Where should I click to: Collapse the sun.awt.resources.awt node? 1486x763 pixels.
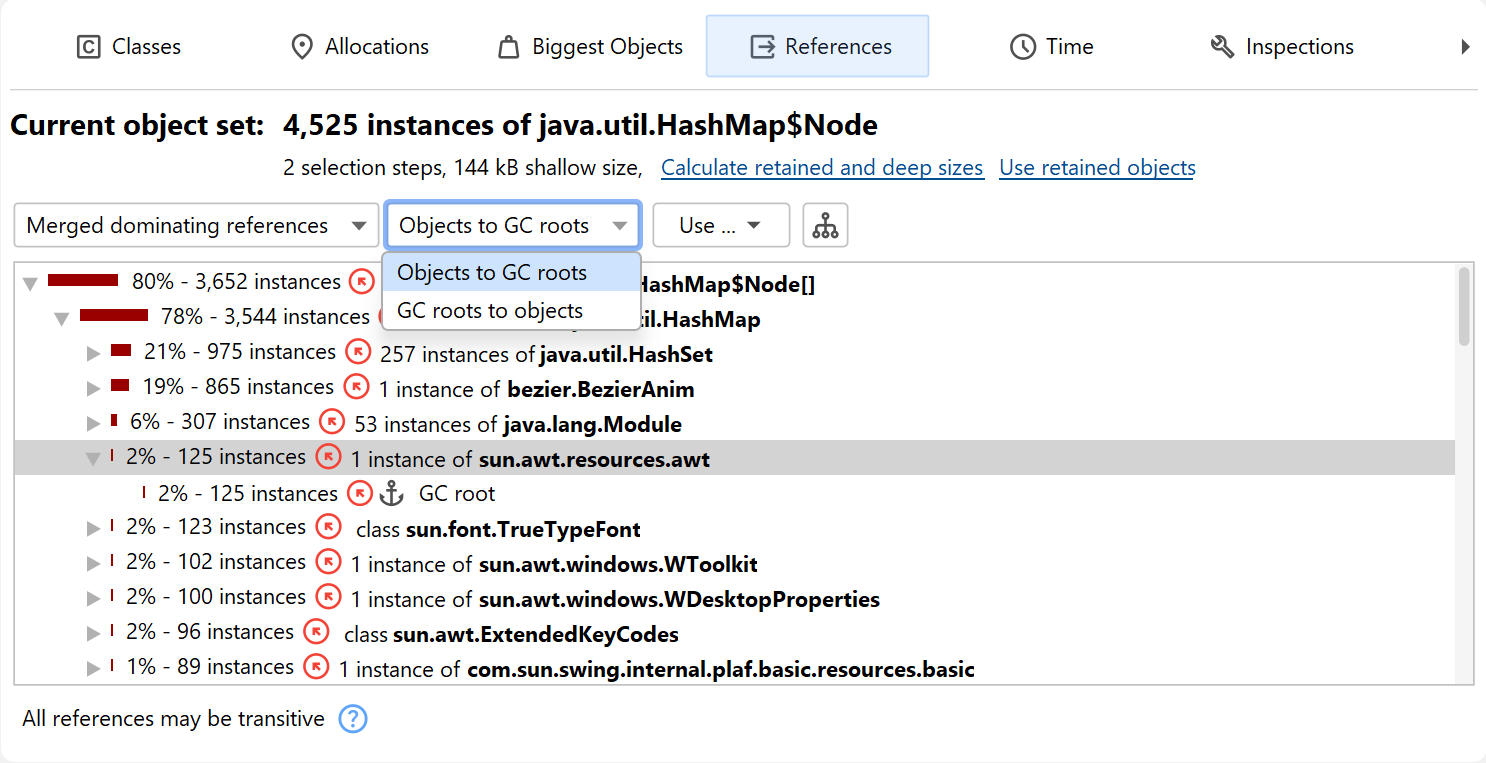pos(94,459)
